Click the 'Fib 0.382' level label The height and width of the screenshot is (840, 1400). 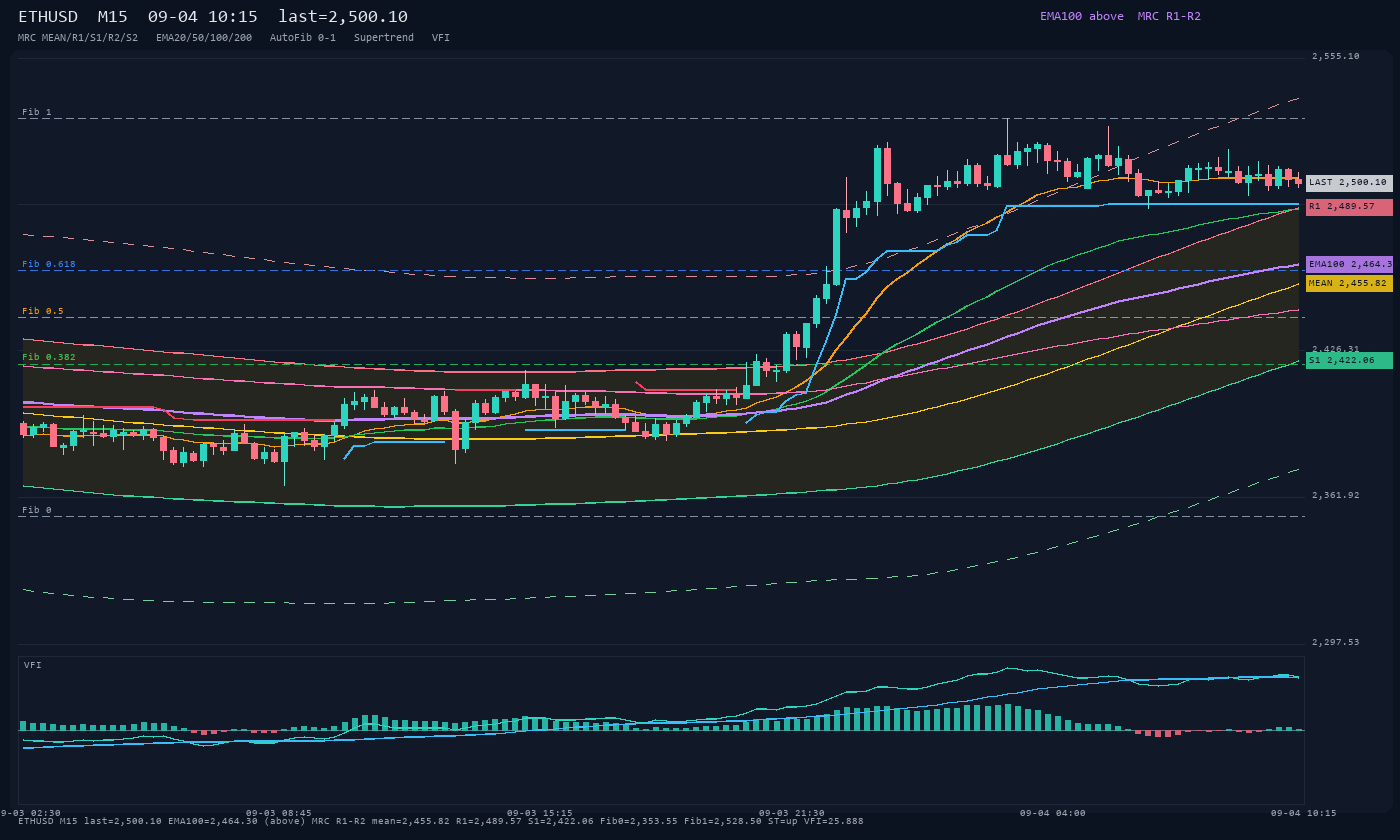[49, 357]
